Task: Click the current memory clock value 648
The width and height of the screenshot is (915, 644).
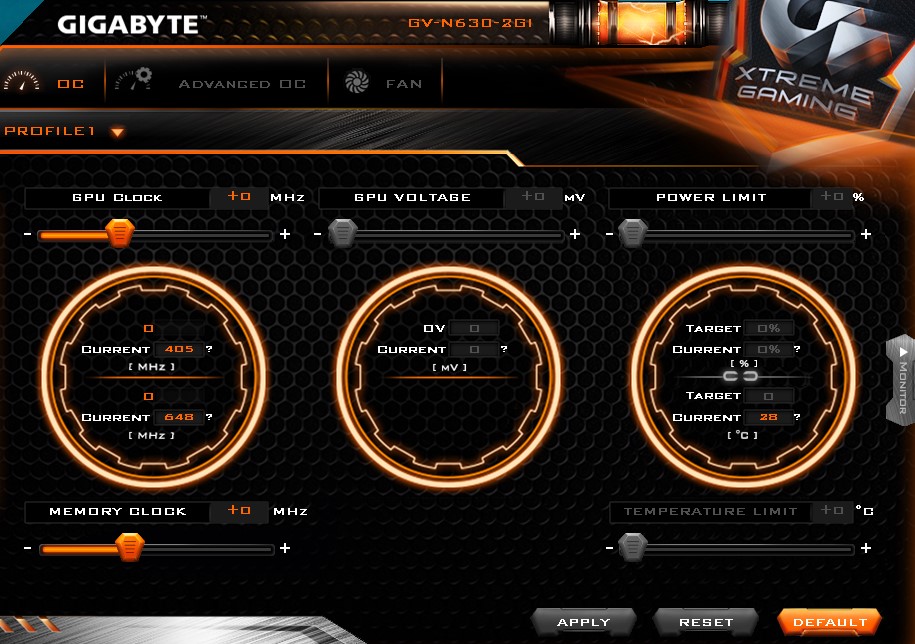Action: 179,416
